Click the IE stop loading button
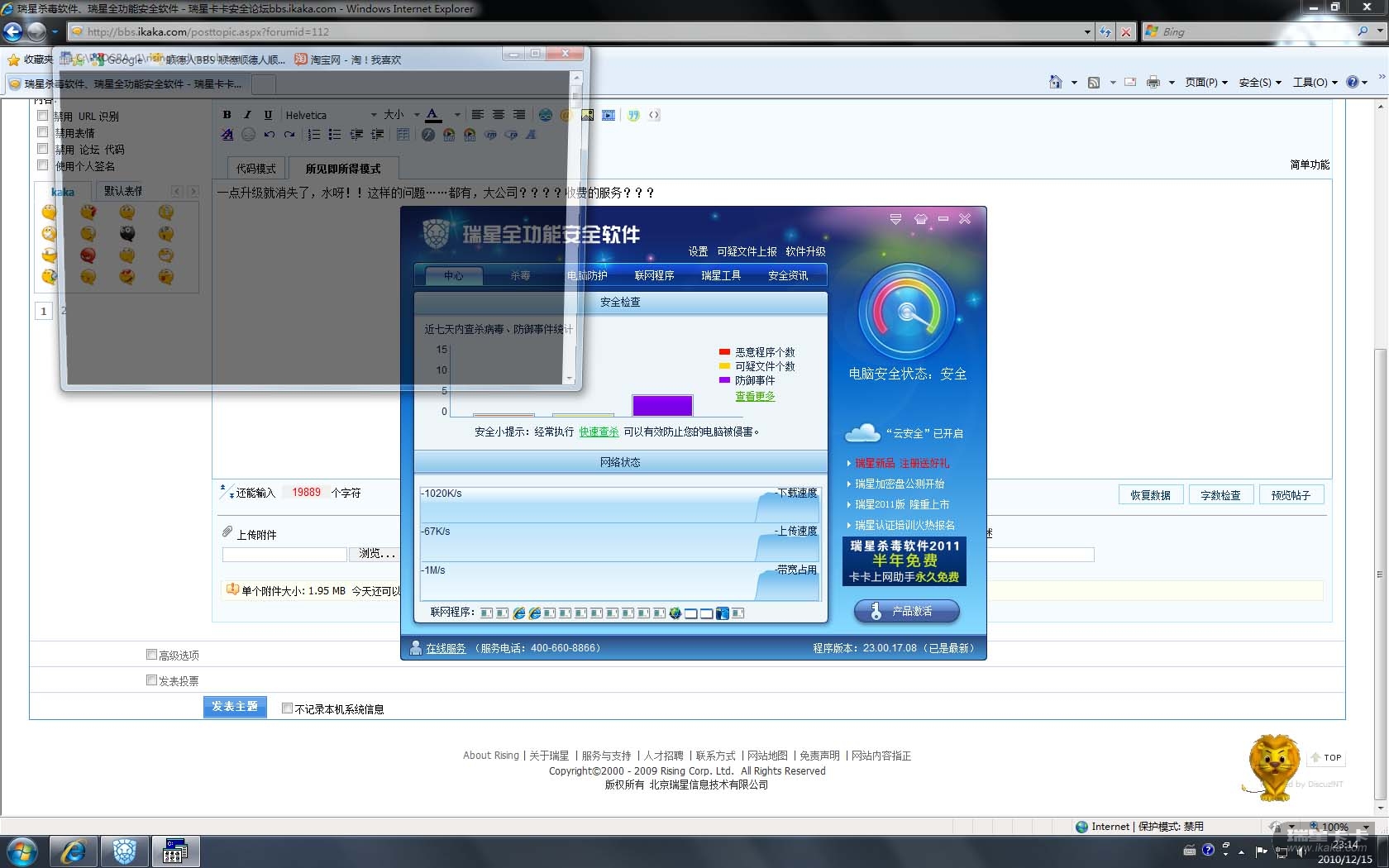1389x868 pixels. click(x=1125, y=31)
